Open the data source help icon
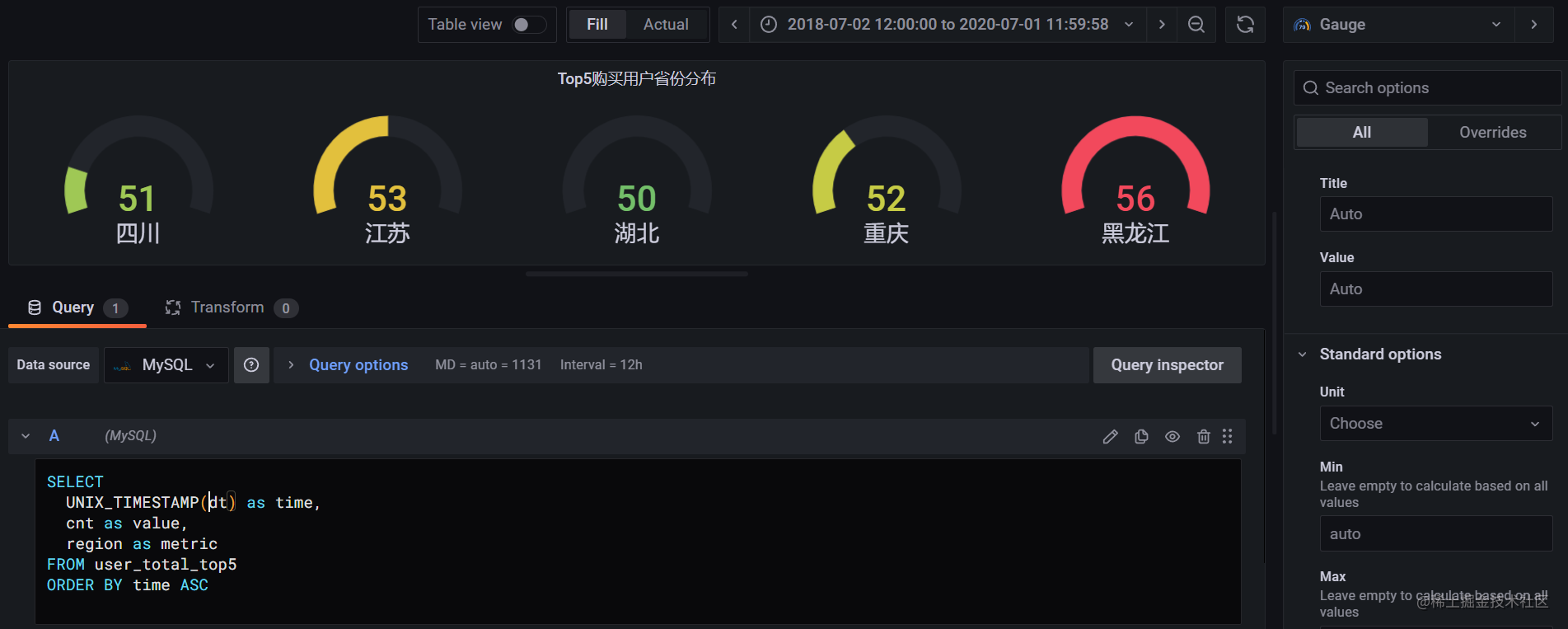The height and width of the screenshot is (629, 1568). [251, 365]
